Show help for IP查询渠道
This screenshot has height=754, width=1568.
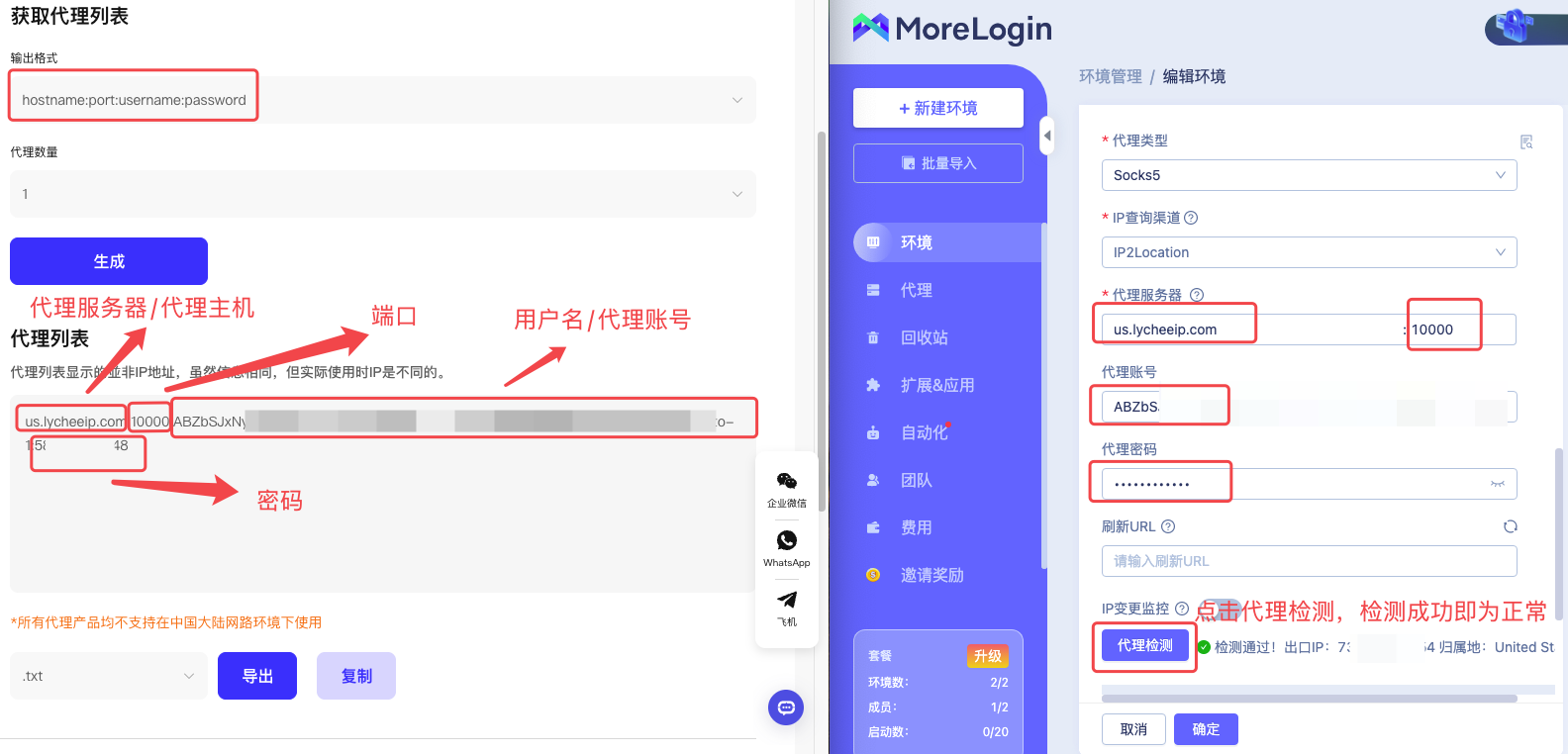tap(1191, 218)
